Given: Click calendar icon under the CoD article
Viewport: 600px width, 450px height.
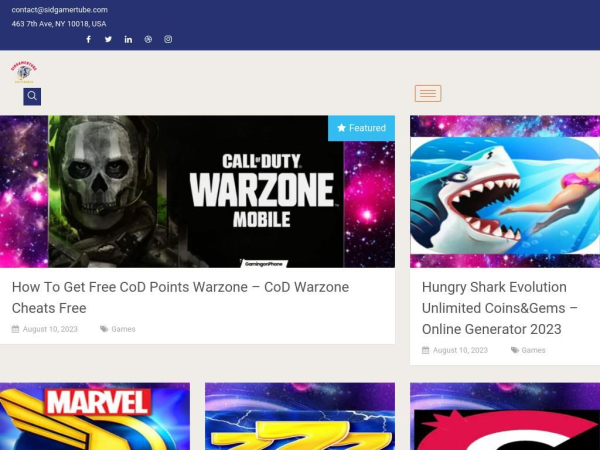Looking at the screenshot, I should point(15,329).
